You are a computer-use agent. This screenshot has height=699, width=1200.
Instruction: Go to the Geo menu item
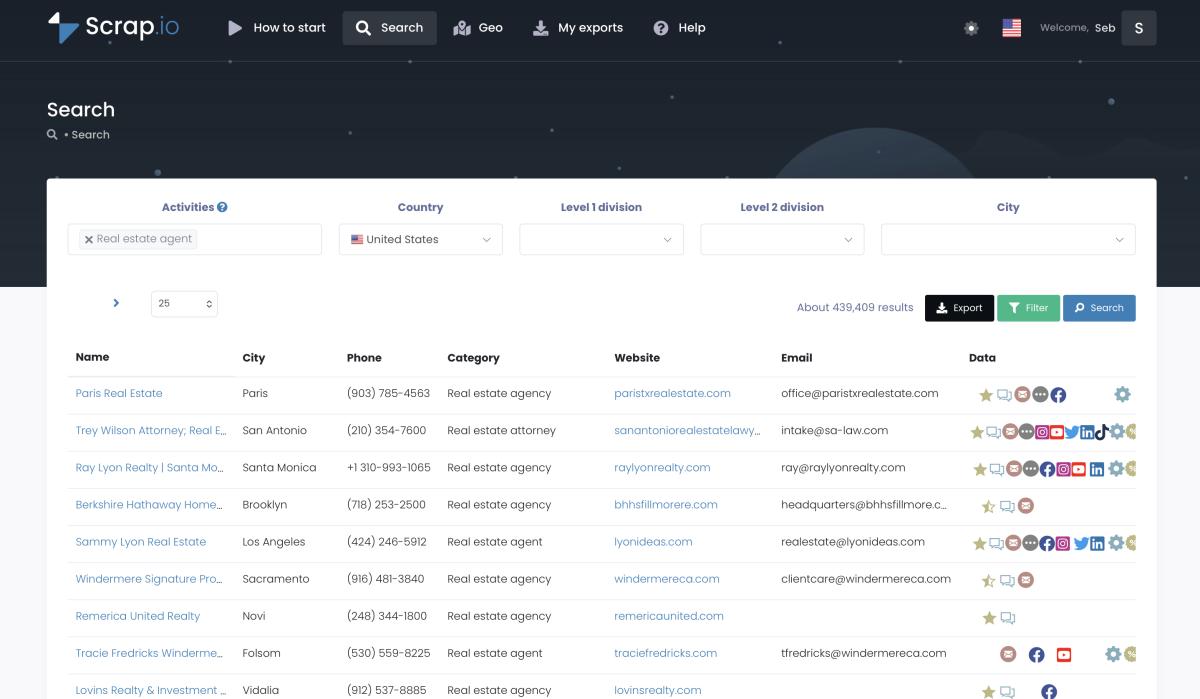click(478, 28)
